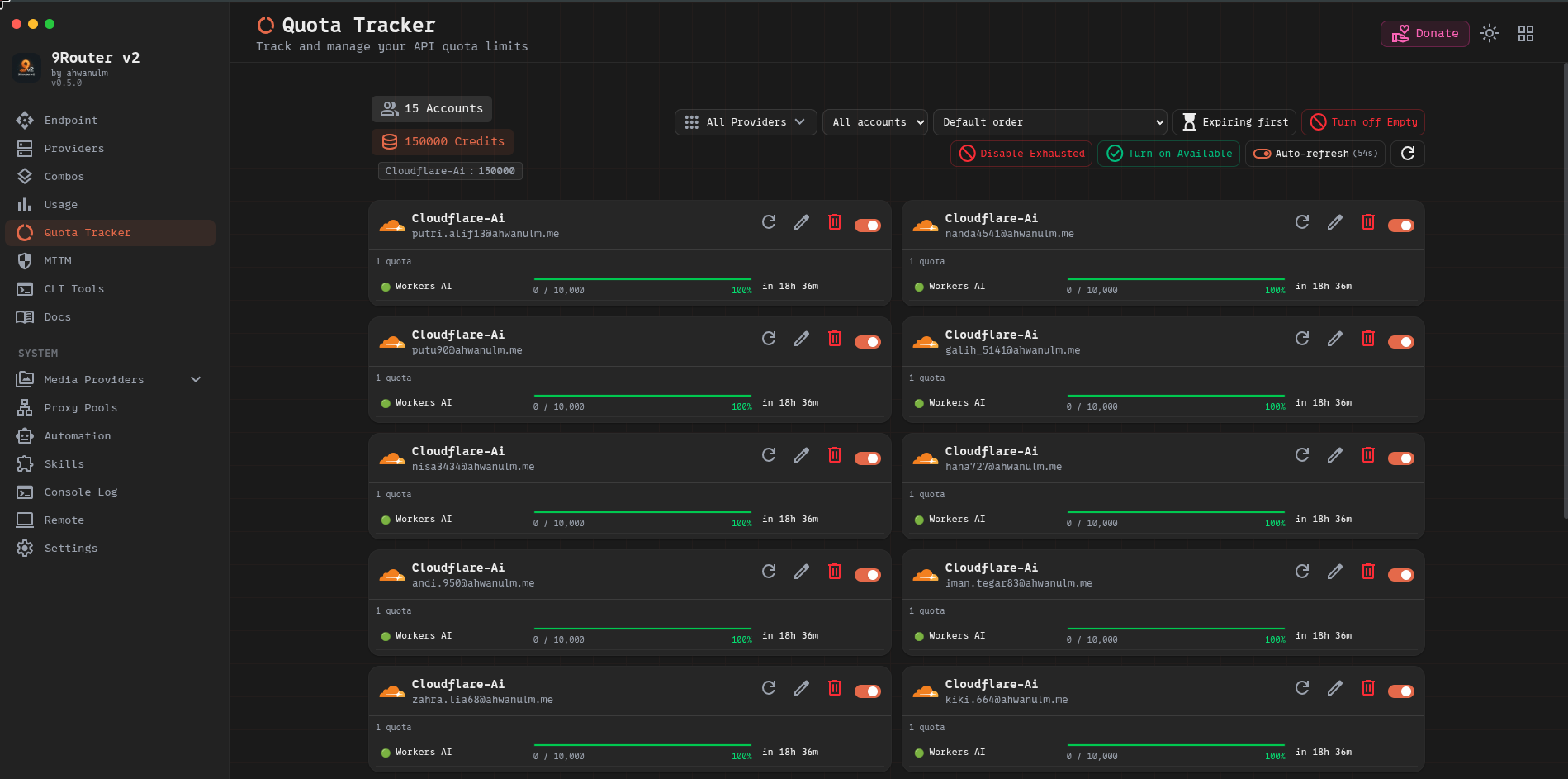Toggle off the putri.alif13 account

pyautogui.click(x=868, y=226)
